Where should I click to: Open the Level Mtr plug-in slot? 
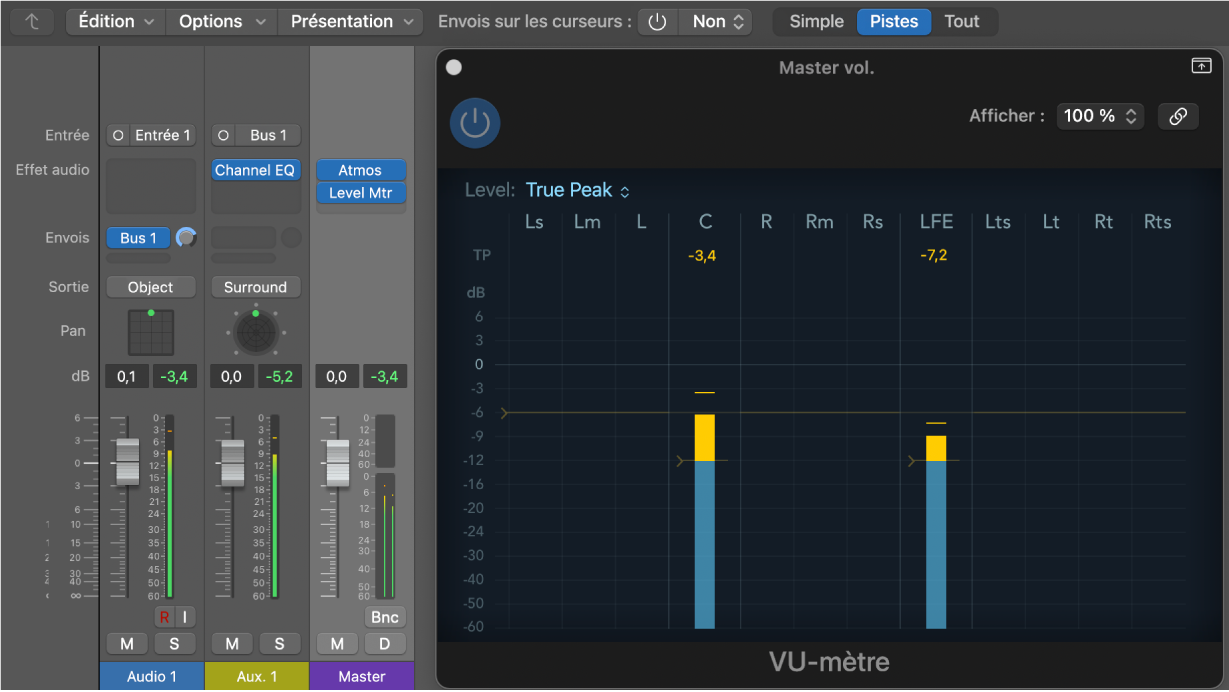[361, 193]
